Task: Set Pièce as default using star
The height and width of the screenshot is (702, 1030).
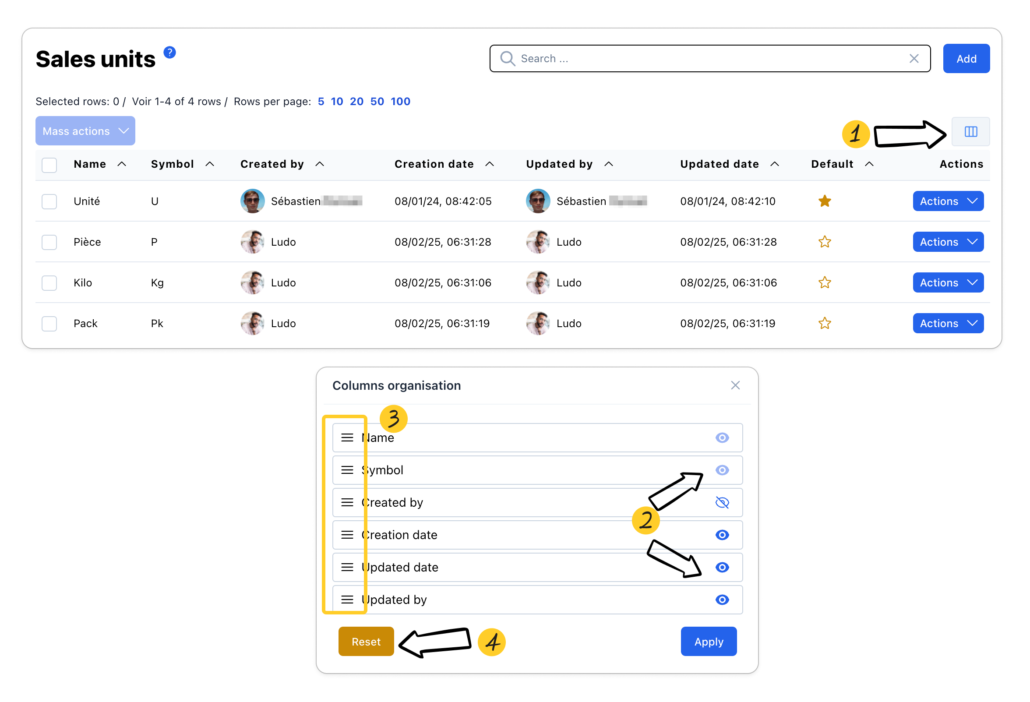Action: pyautogui.click(x=825, y=242)
